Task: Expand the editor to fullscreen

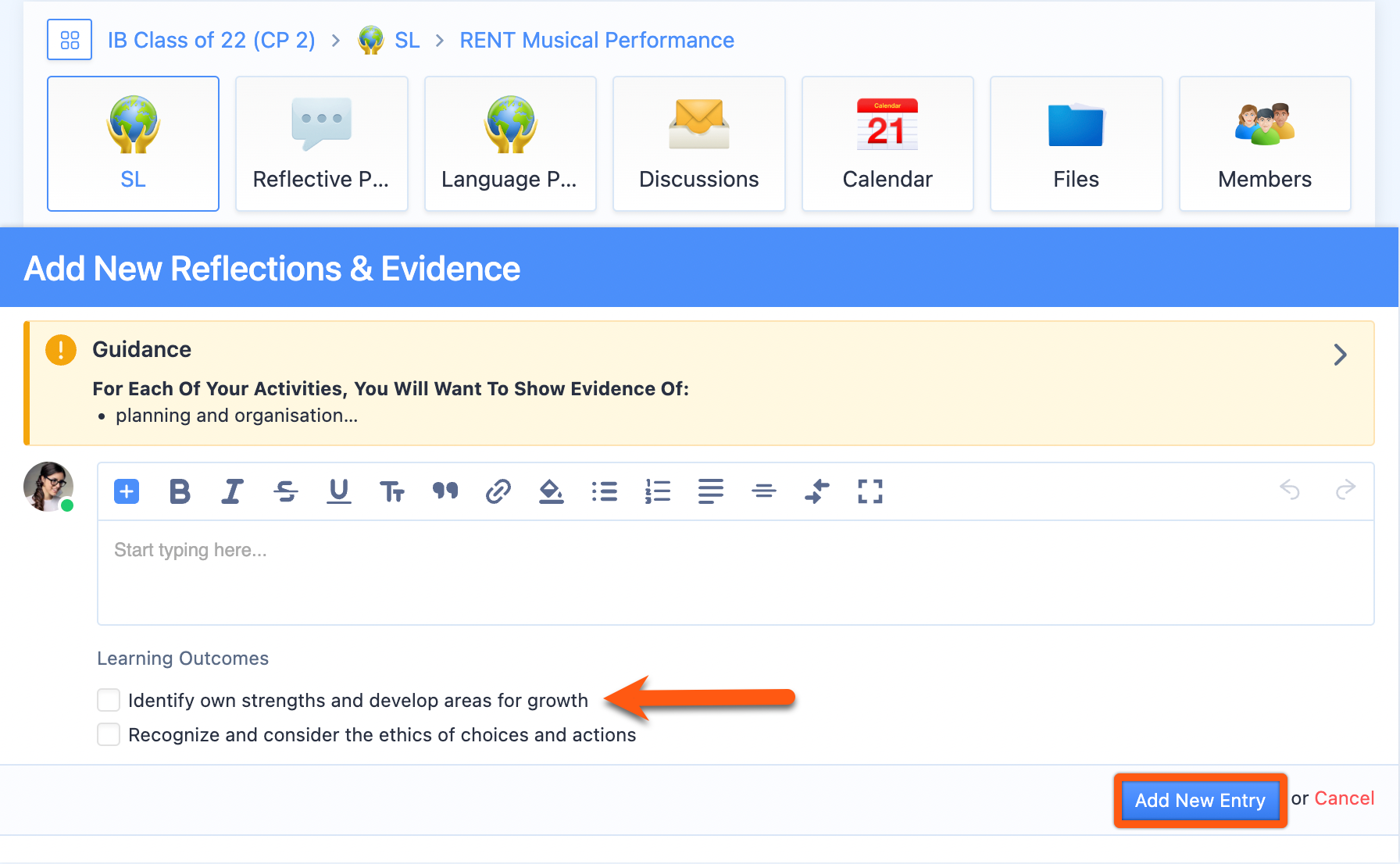Action: tap(869, 491)
